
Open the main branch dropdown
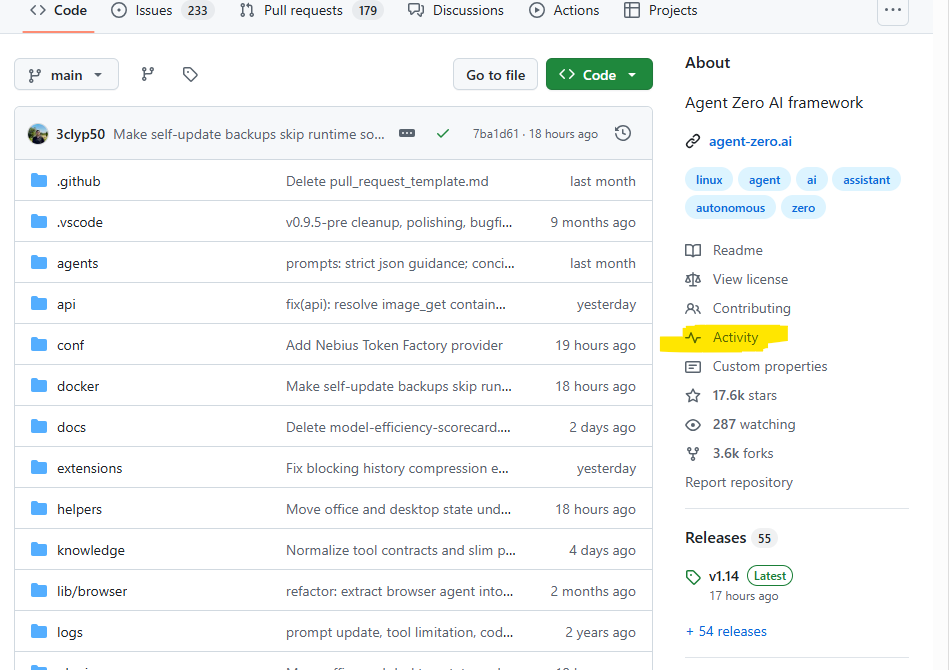(66, 74)
